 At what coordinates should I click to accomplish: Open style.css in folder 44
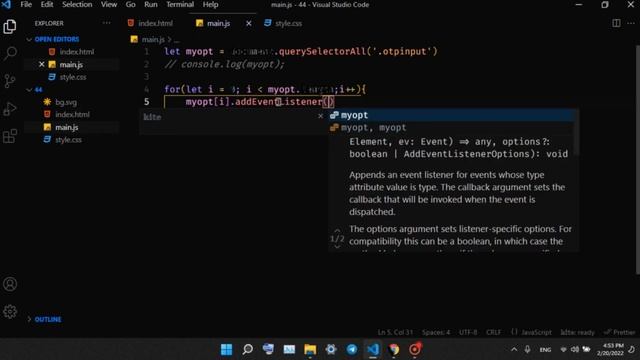pyautogui.click(x=68, y=140)
